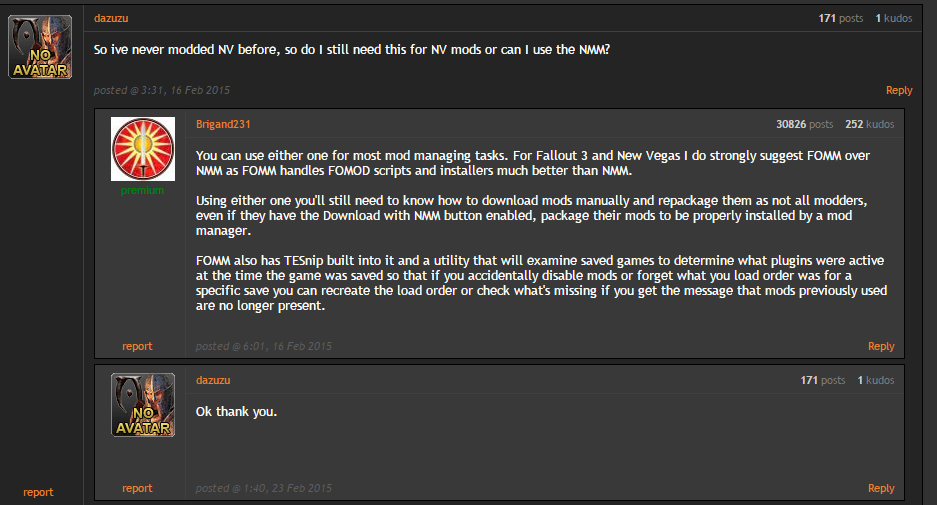The image size is (937, 505).
Task: Open dazuzu's profile from the top post username
Action: click(x=111, y=18)
